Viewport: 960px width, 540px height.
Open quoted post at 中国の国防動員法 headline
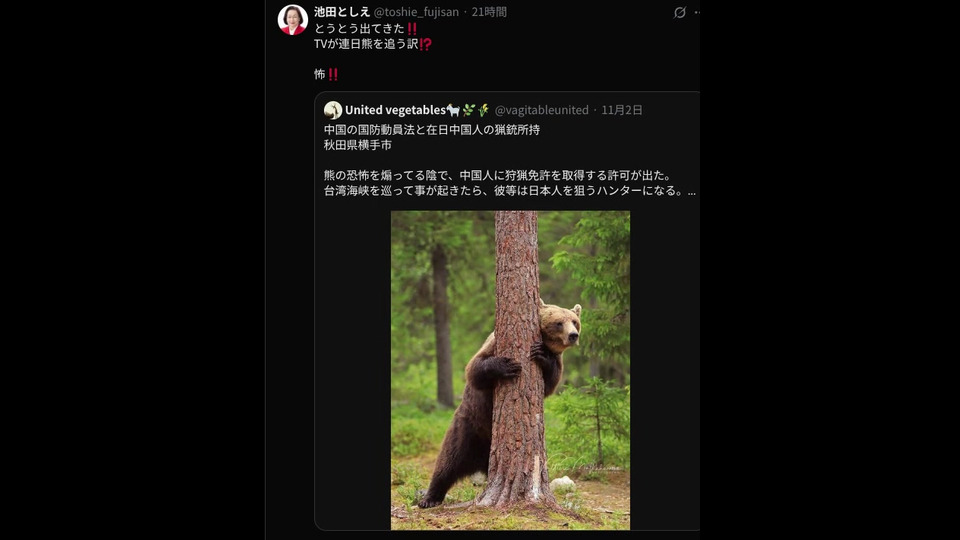pos(432,130)
